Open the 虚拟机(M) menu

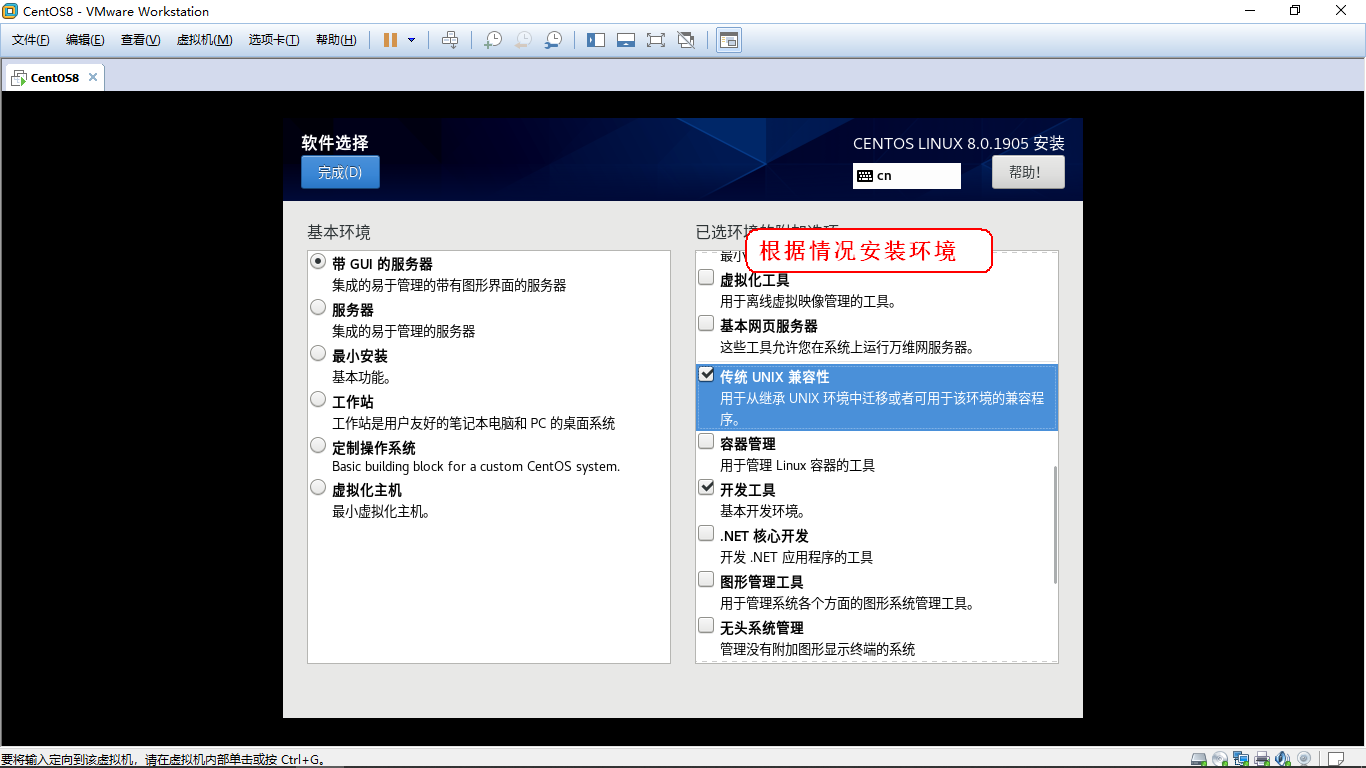click(204, 40)
